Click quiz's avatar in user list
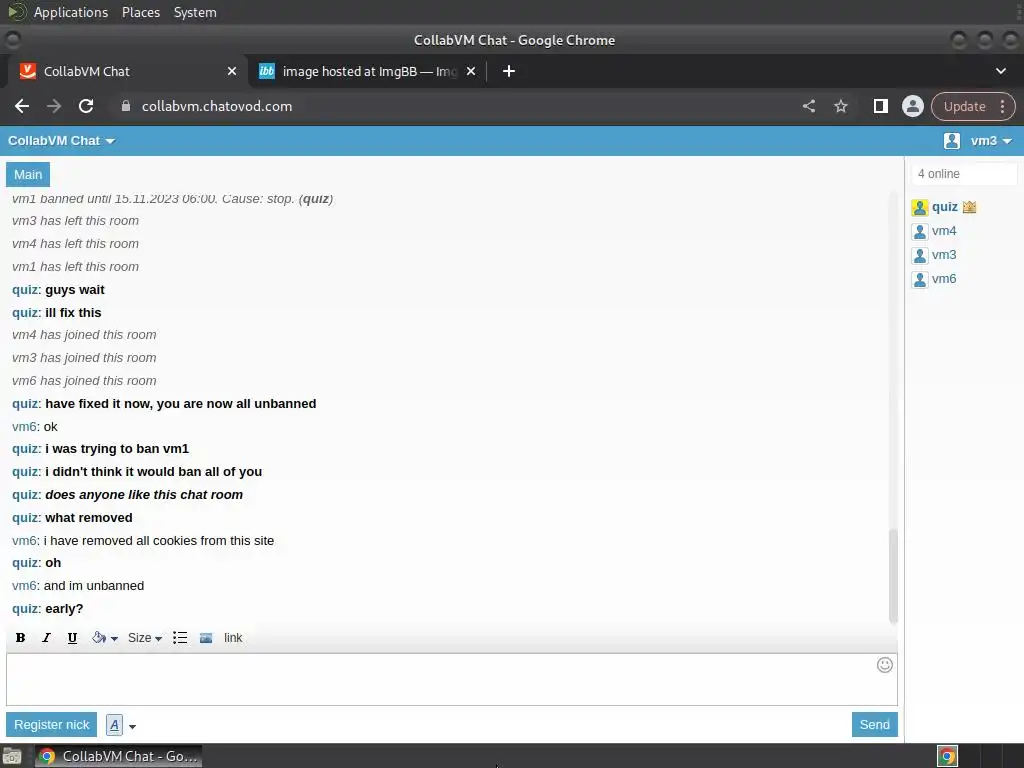The height and width of the screenshot is (768, 1024). 920,208
